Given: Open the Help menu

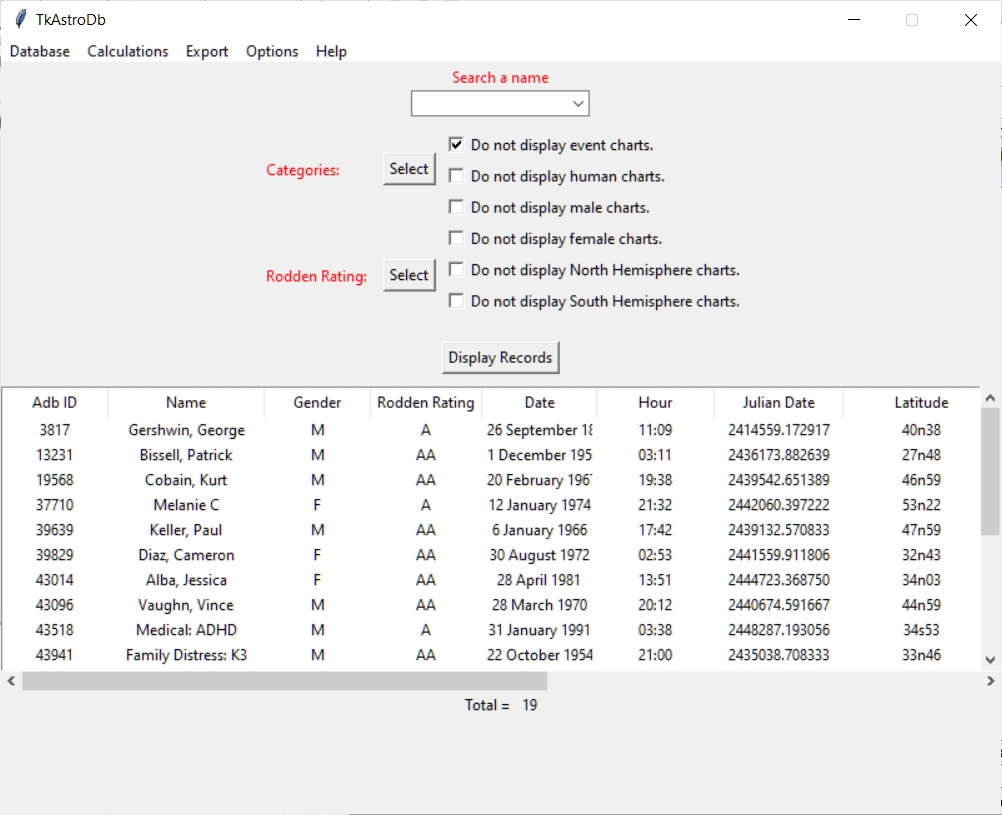Looking at the screenshot, I should [331, 51].
